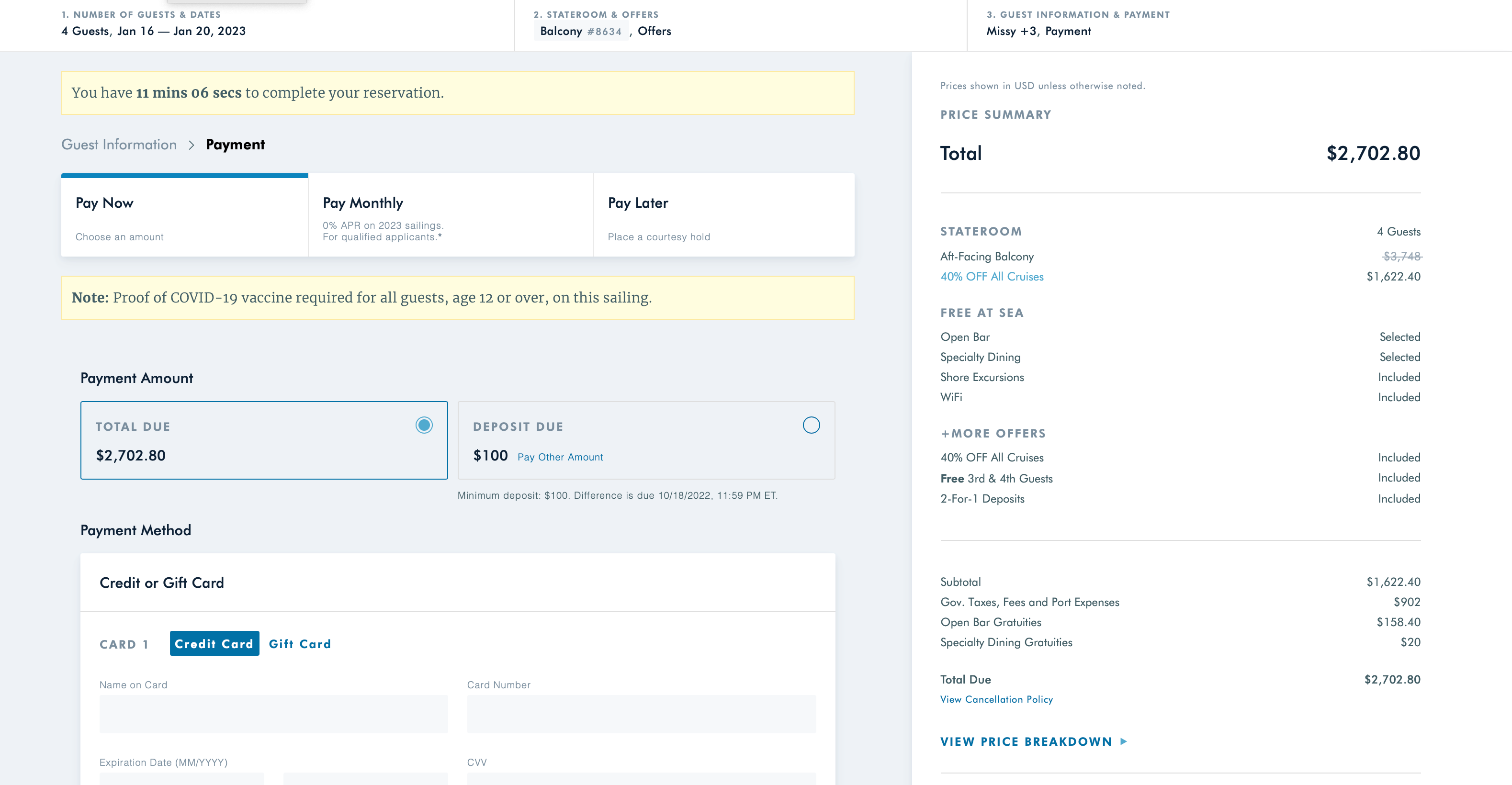
Task: Select the Deposit Due radio button
Action: tap(811, 425)
